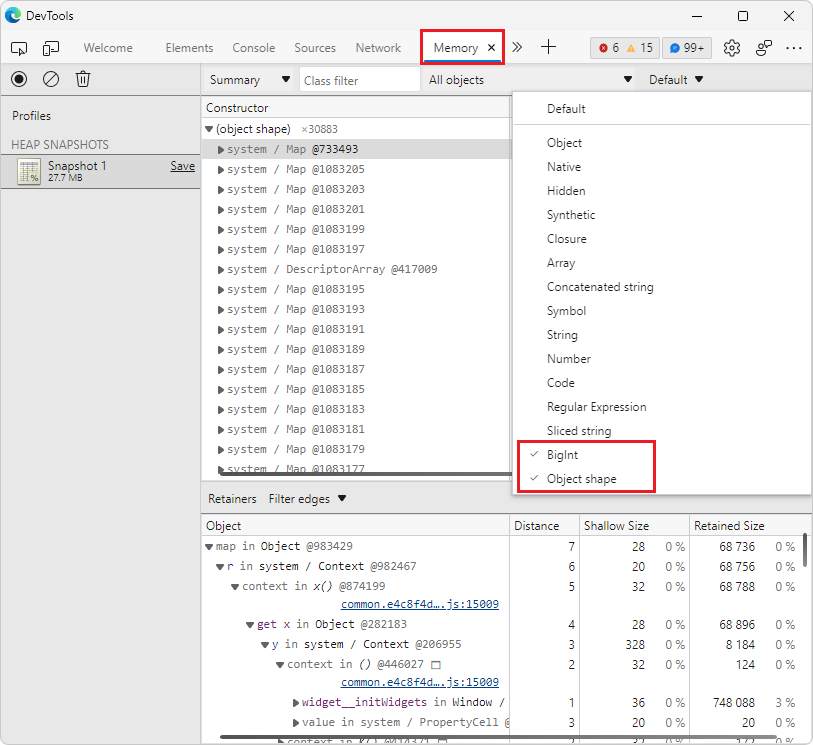Switch to the Console tab
The width and height of the screenshot is (813, 745).
pos(253,47)
